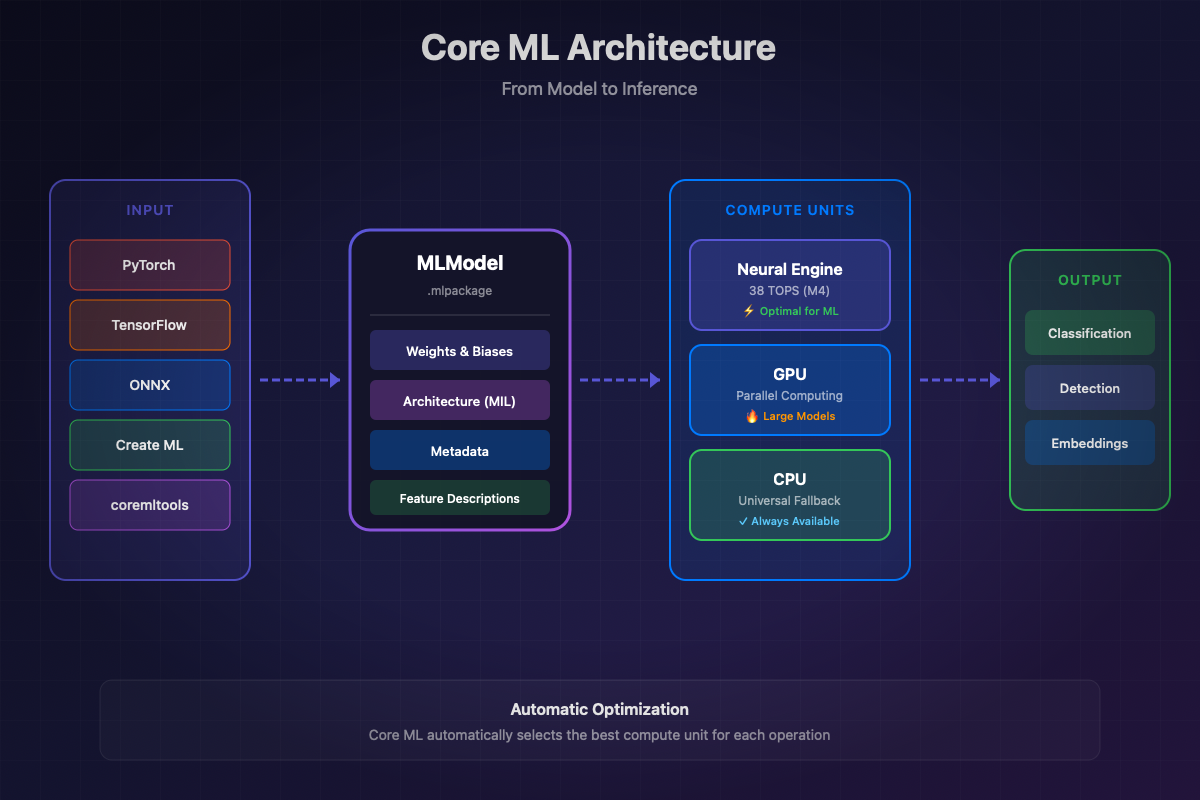Click the arrow connector between MLModel and Compute Units

(x=620, y=380)
